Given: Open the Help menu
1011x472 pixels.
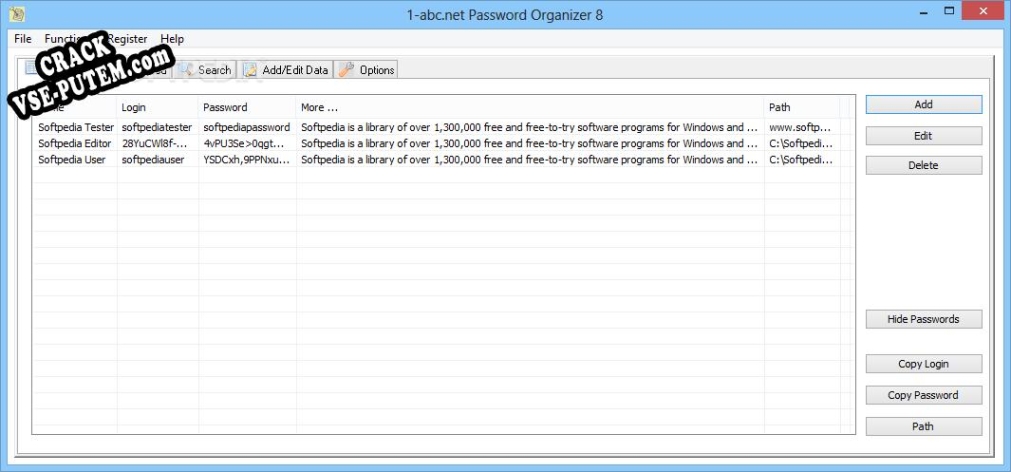Looking at the screenshot, I should point(172,39).
